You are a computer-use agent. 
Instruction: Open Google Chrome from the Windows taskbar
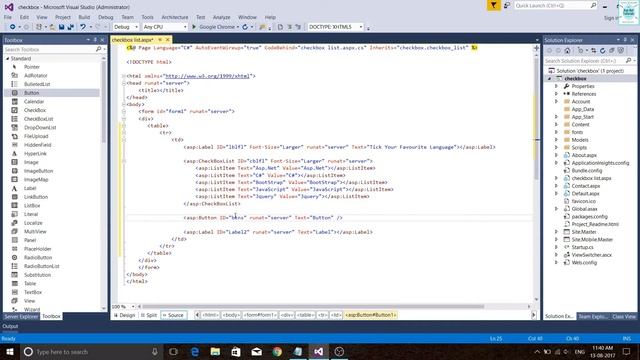[x=277, y=351]
